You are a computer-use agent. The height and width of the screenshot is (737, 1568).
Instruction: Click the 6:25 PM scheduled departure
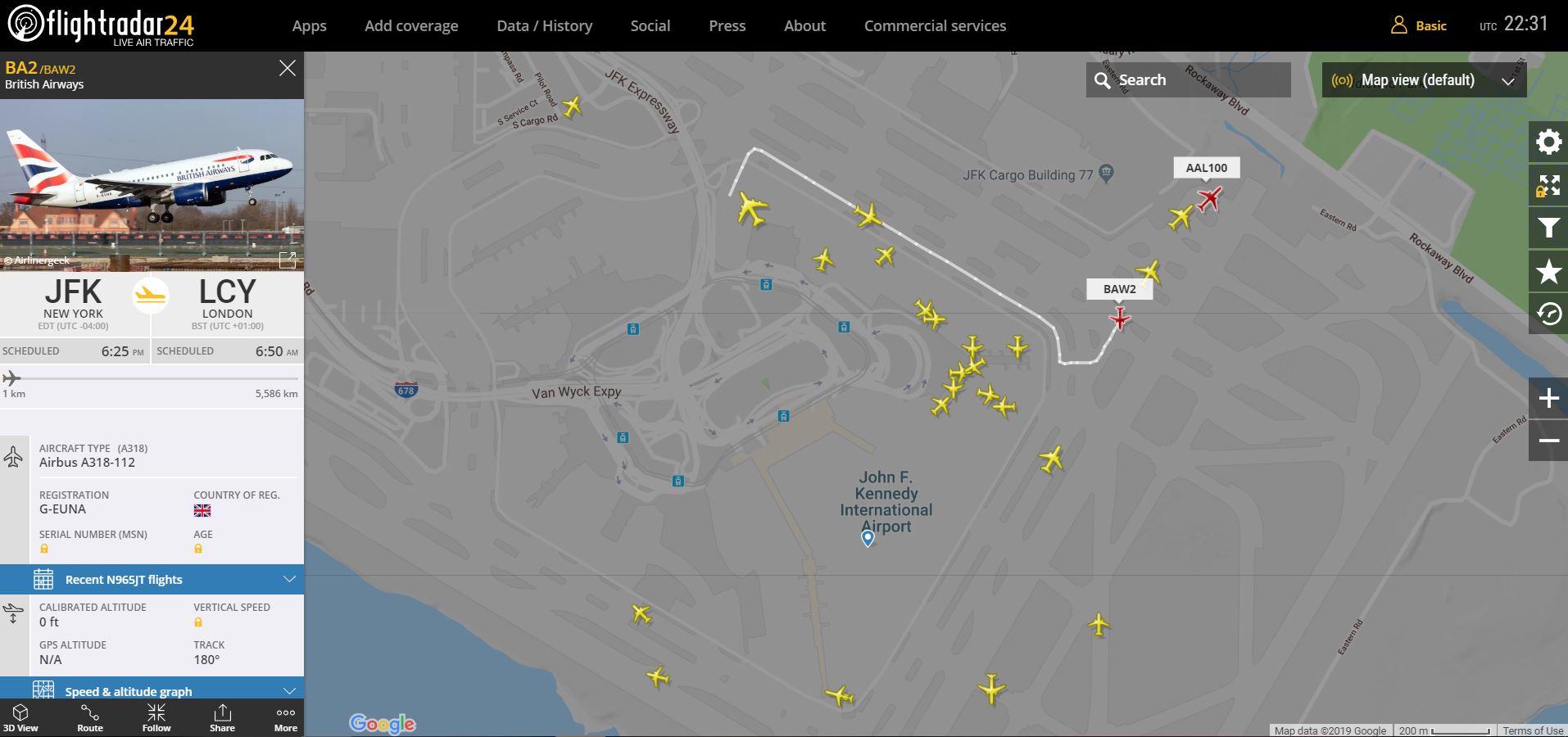click(x=122, y=351)
